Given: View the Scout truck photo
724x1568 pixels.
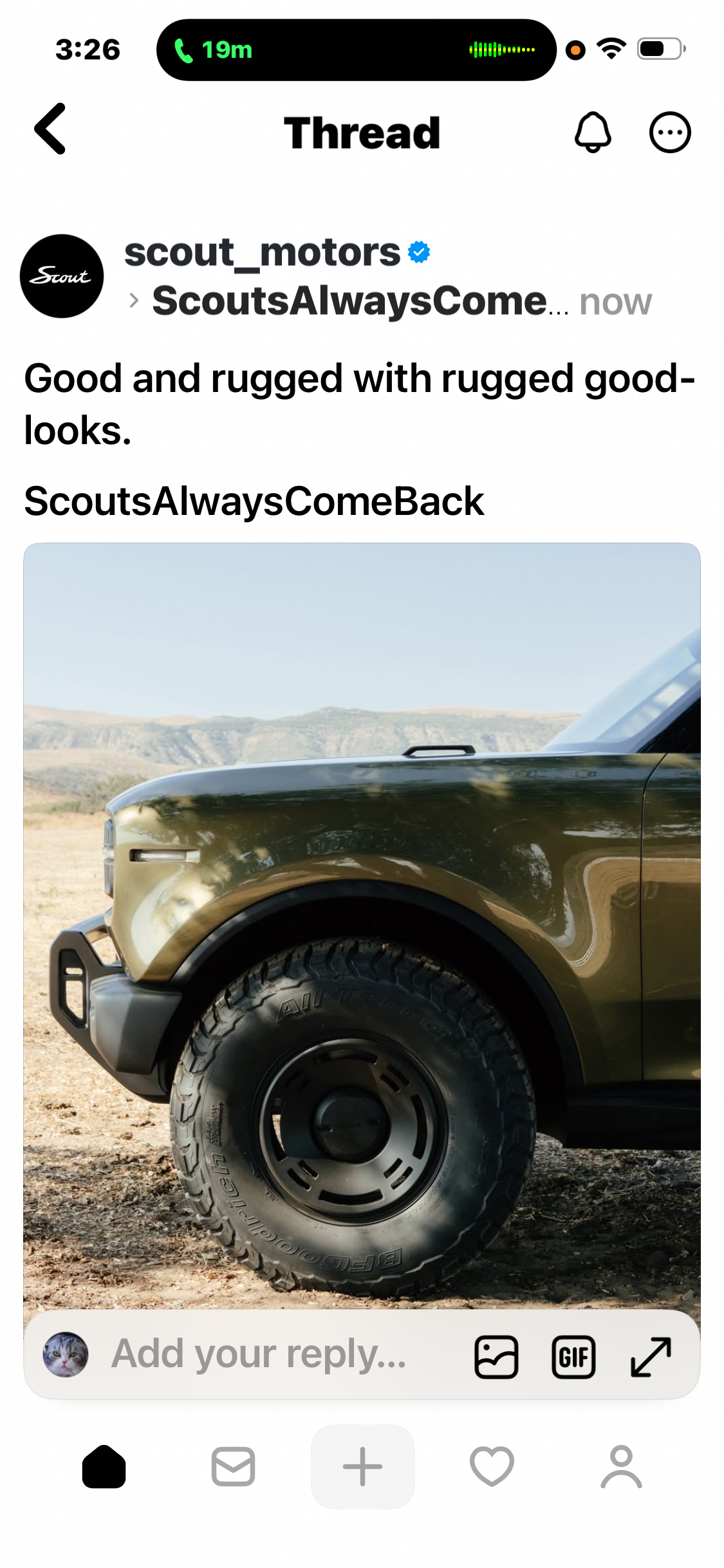Looking at the screenshot, I should tap(362, 927).
